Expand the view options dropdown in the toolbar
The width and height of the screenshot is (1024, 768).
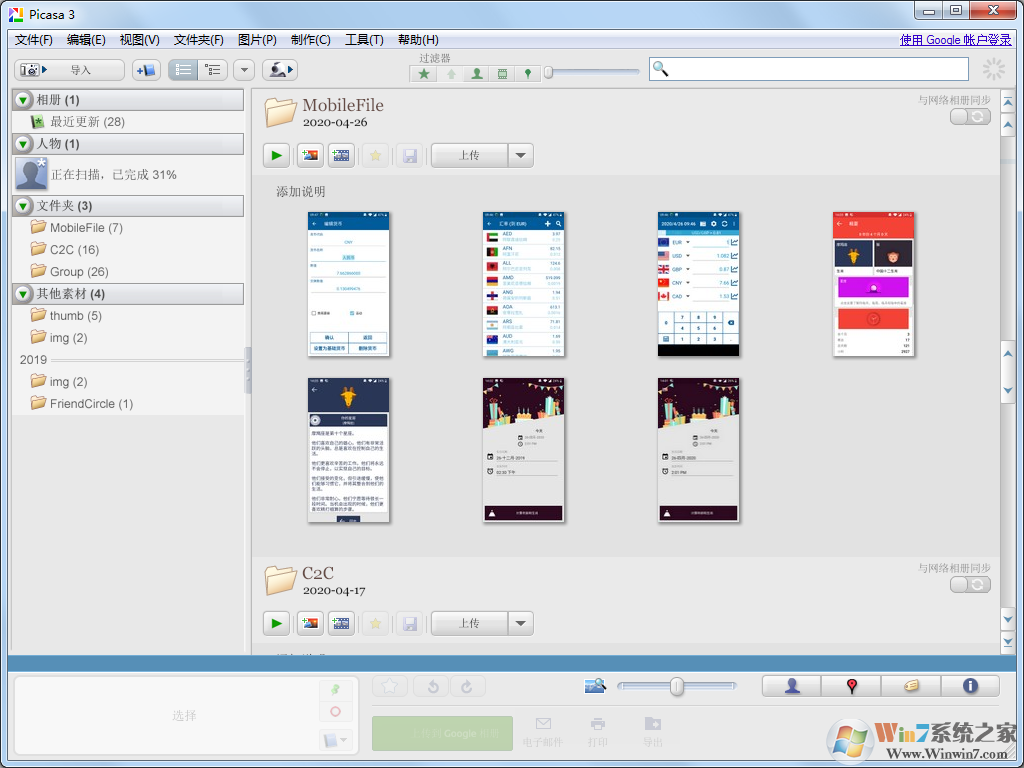tap(243, 69)
